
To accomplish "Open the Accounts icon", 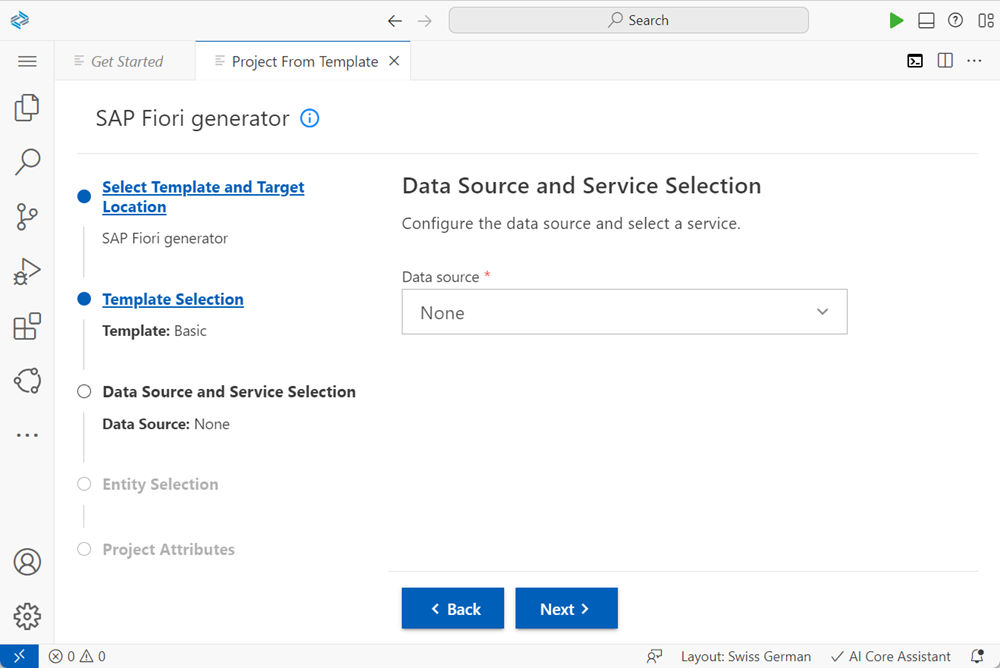I will pos(27,562).
